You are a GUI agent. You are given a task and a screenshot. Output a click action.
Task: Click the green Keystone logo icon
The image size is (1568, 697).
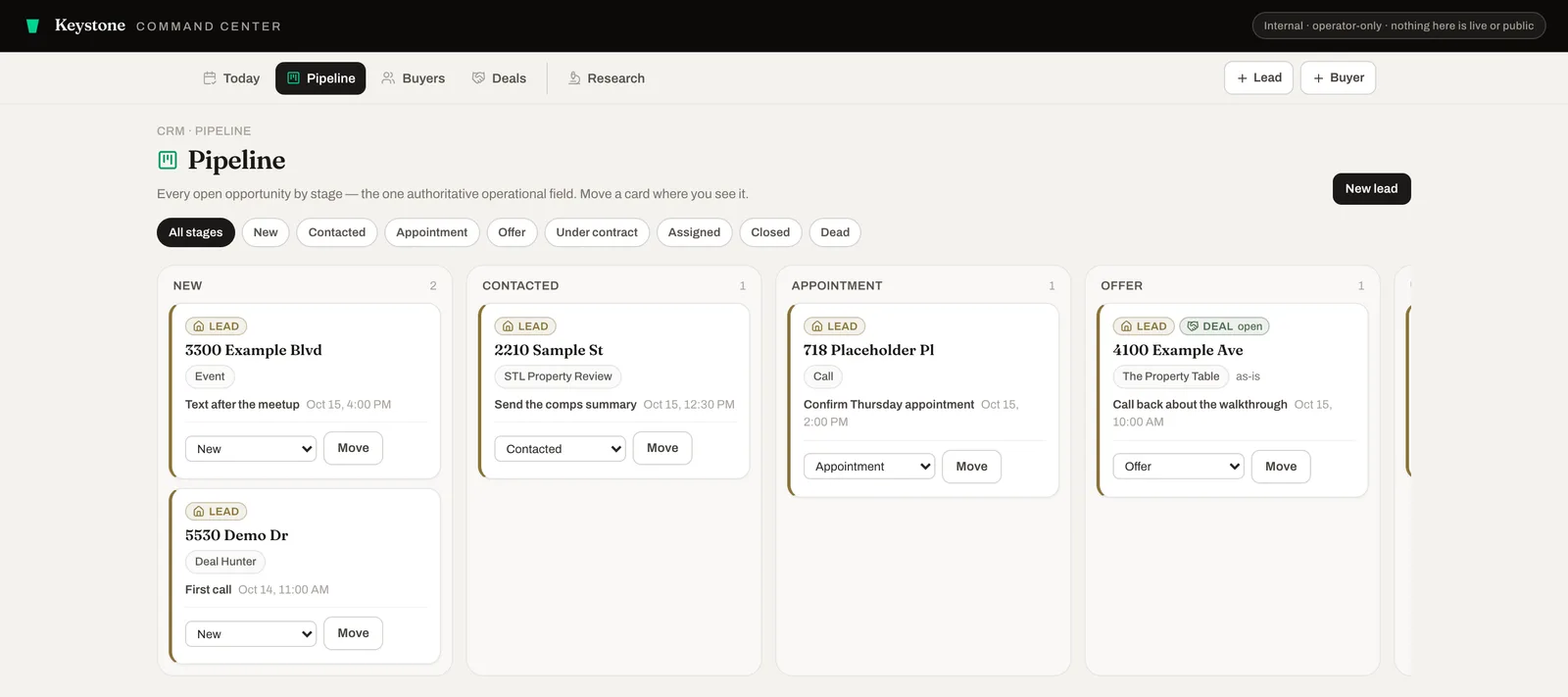pos(32,26)
